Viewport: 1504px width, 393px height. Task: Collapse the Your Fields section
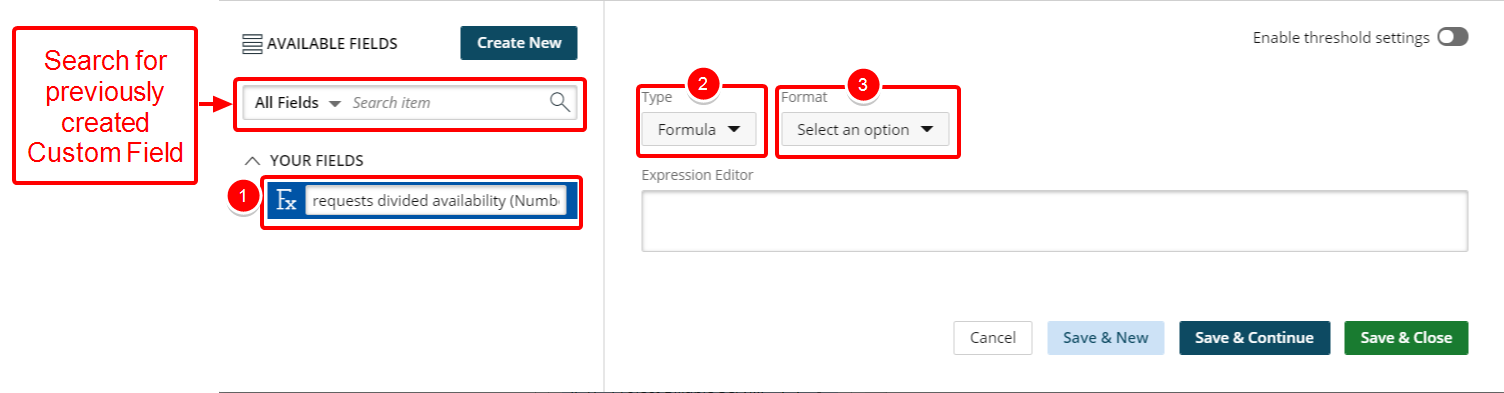click(x=253, y=160)
